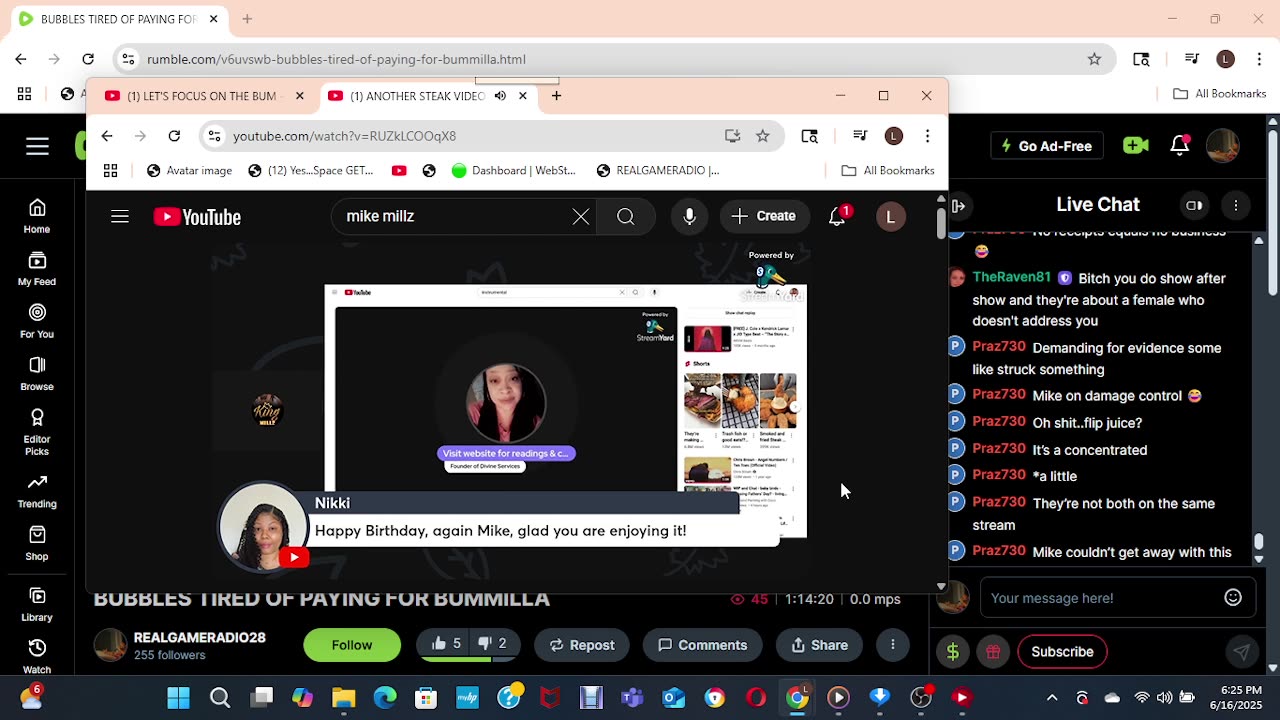The height and width of the screenshot is (720, 1280).
Task: Bookmark Rumble page with star icon
Action: tap(1094, 59)
